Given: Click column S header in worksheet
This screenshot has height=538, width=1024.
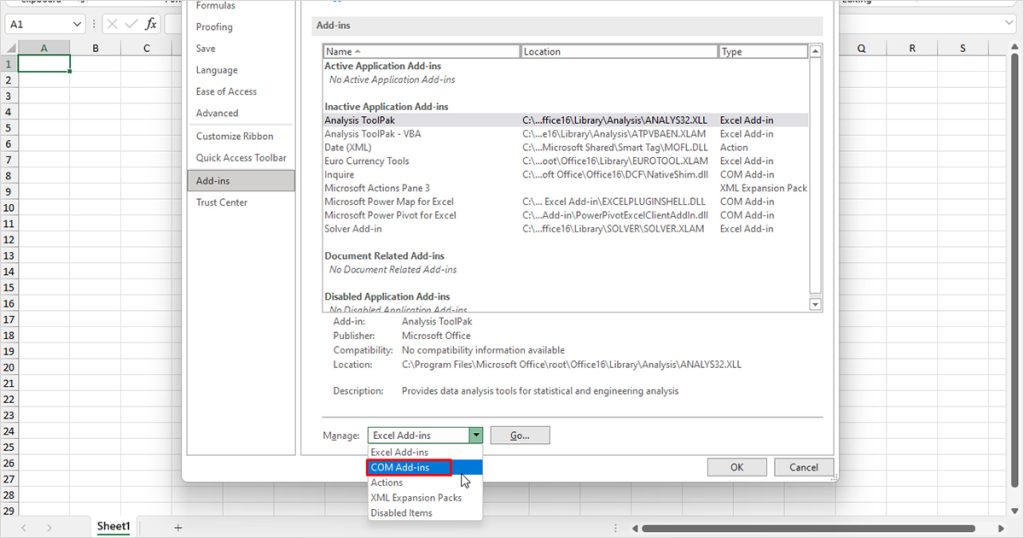Looking at the screenshot, I should point(963,48).
